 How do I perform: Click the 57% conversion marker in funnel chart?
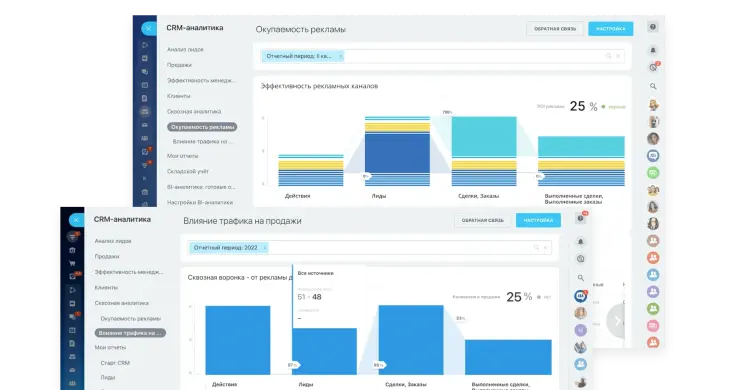(x=293, y=365)
